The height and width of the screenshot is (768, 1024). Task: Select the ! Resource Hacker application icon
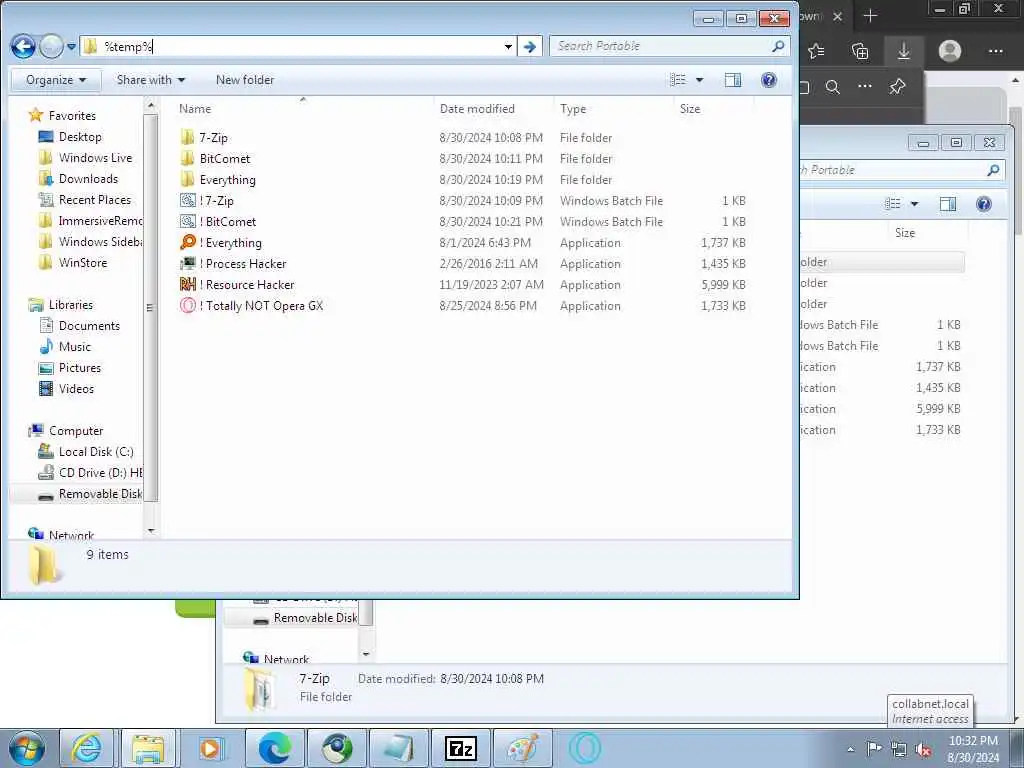pyautogui.click(x=187, y=284)
